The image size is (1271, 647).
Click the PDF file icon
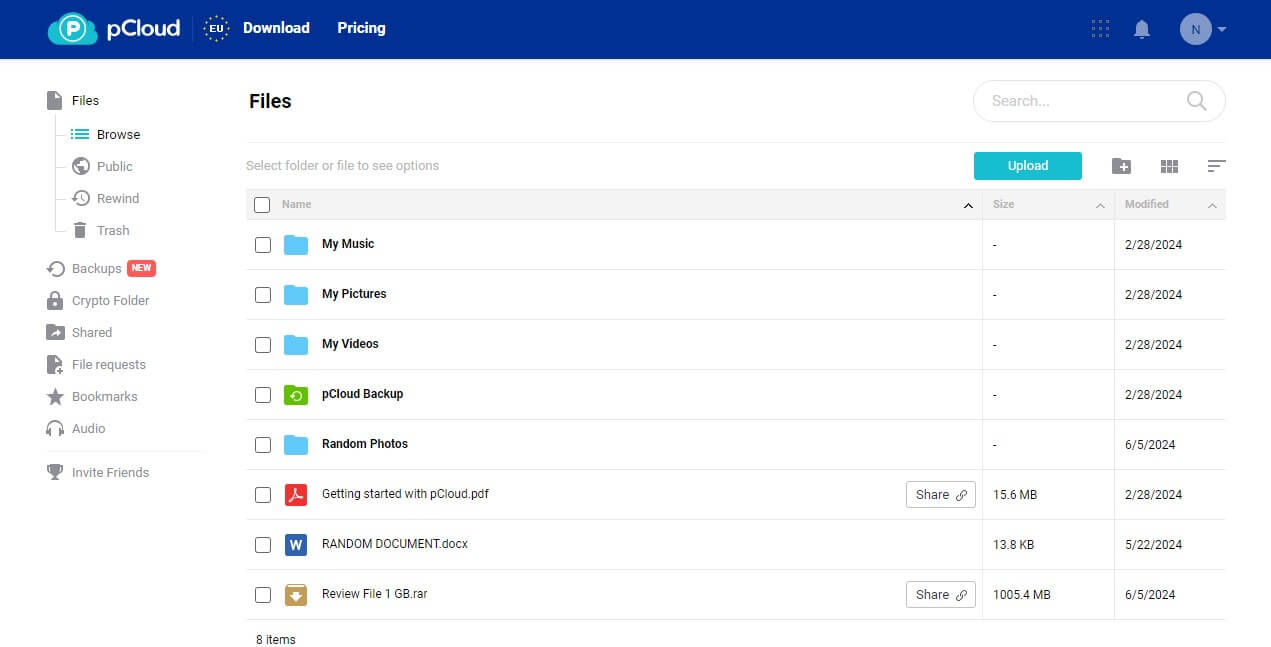295,495
